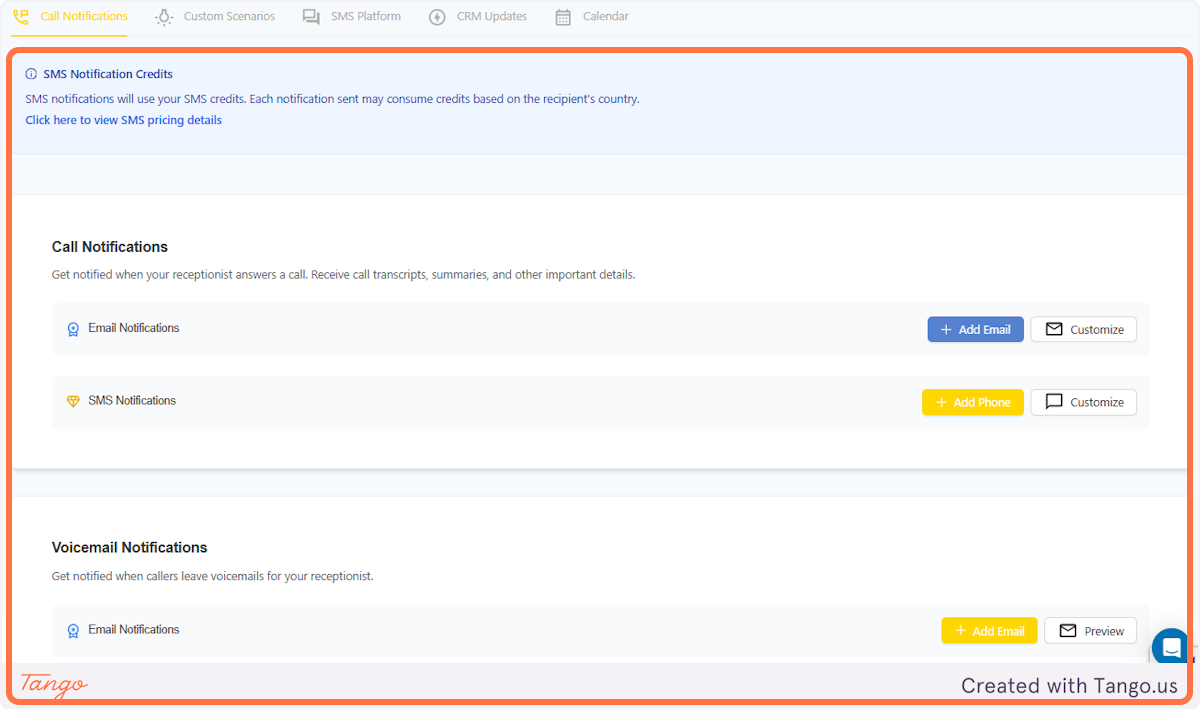Open the SMS Platform tab
The height and width of the screenshot is (709, 1200).
pos(352,17)
